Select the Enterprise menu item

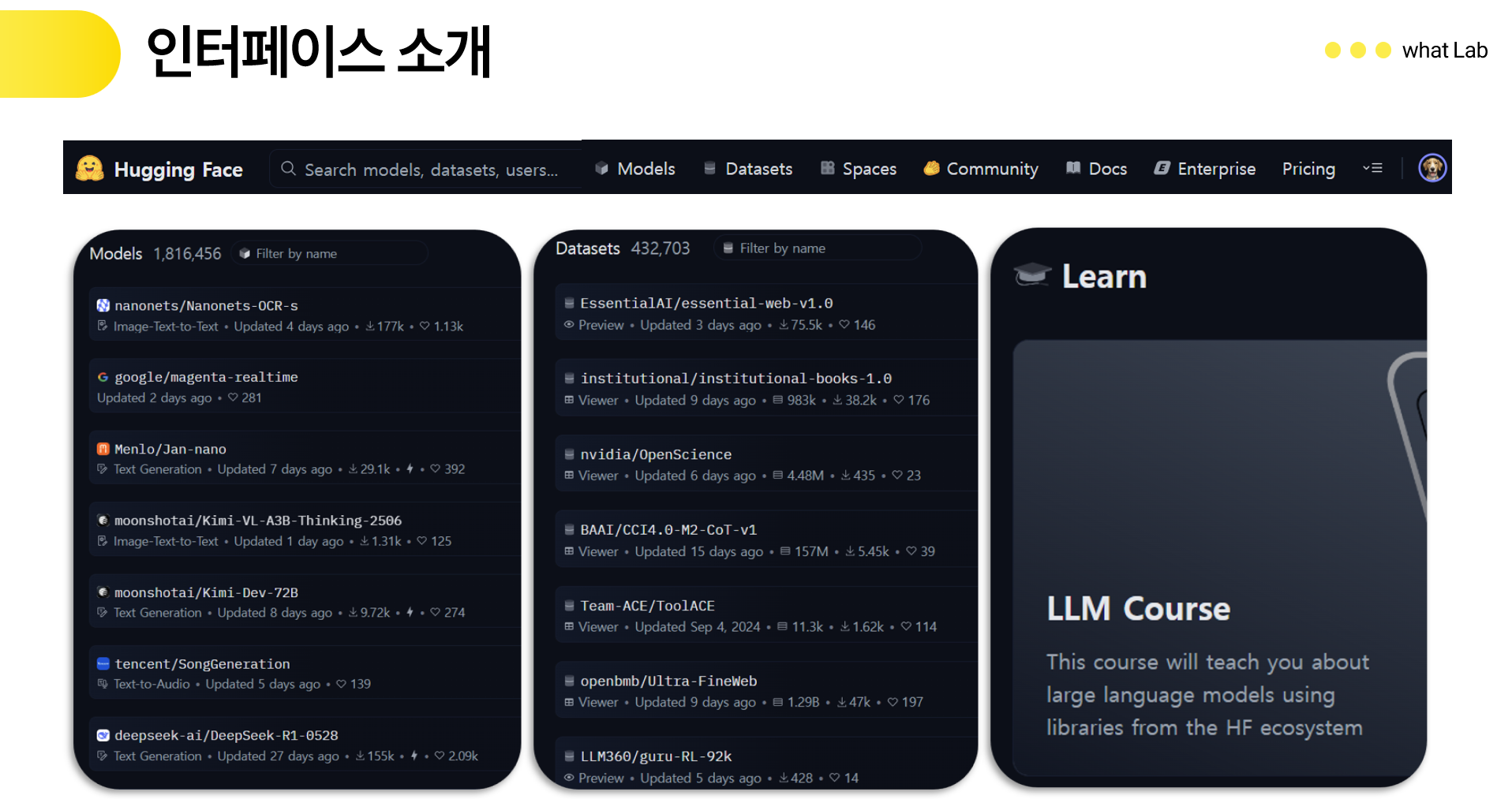[1205, 168]
